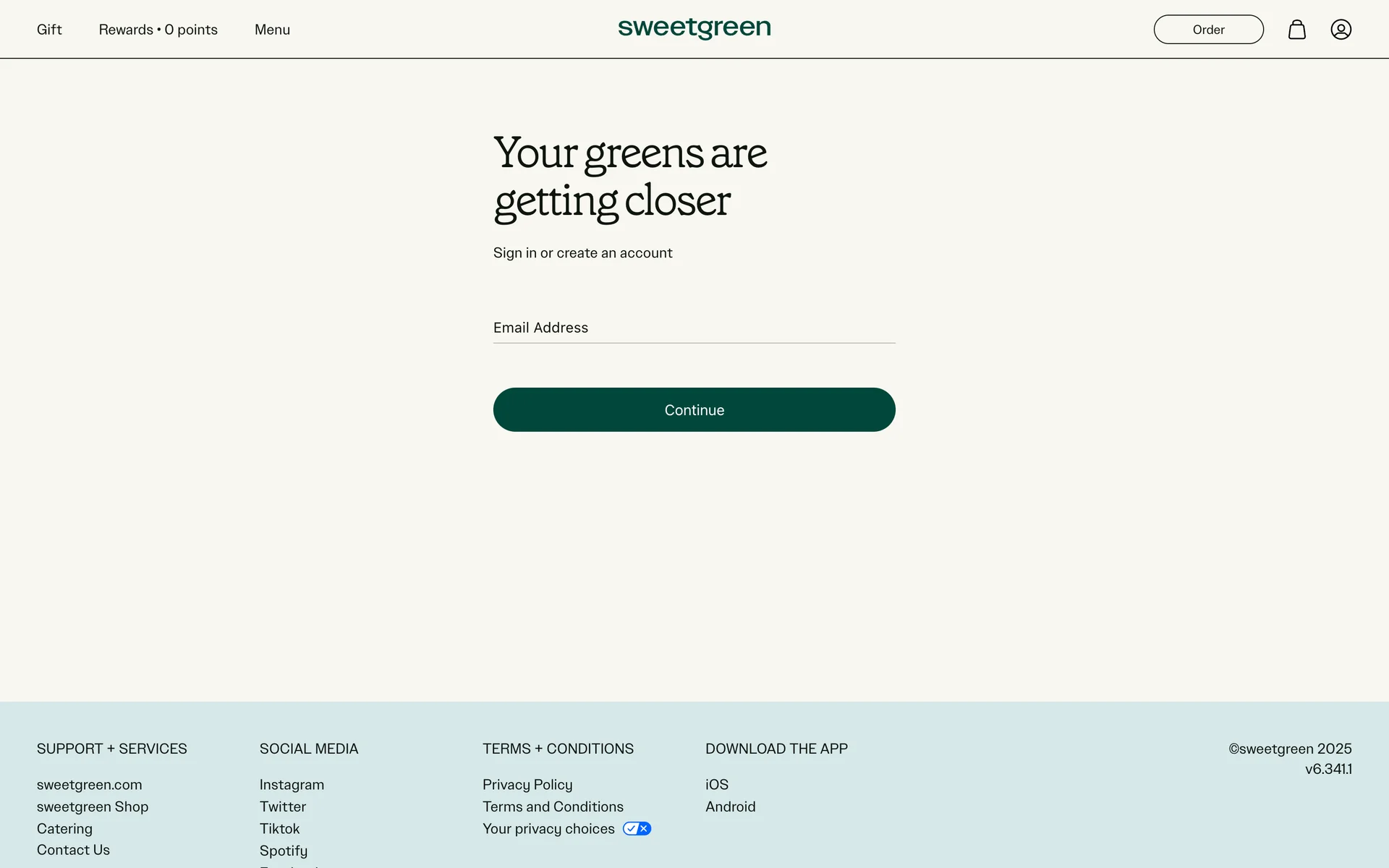Open Terms and Conditions link

(x=553, y=807)
